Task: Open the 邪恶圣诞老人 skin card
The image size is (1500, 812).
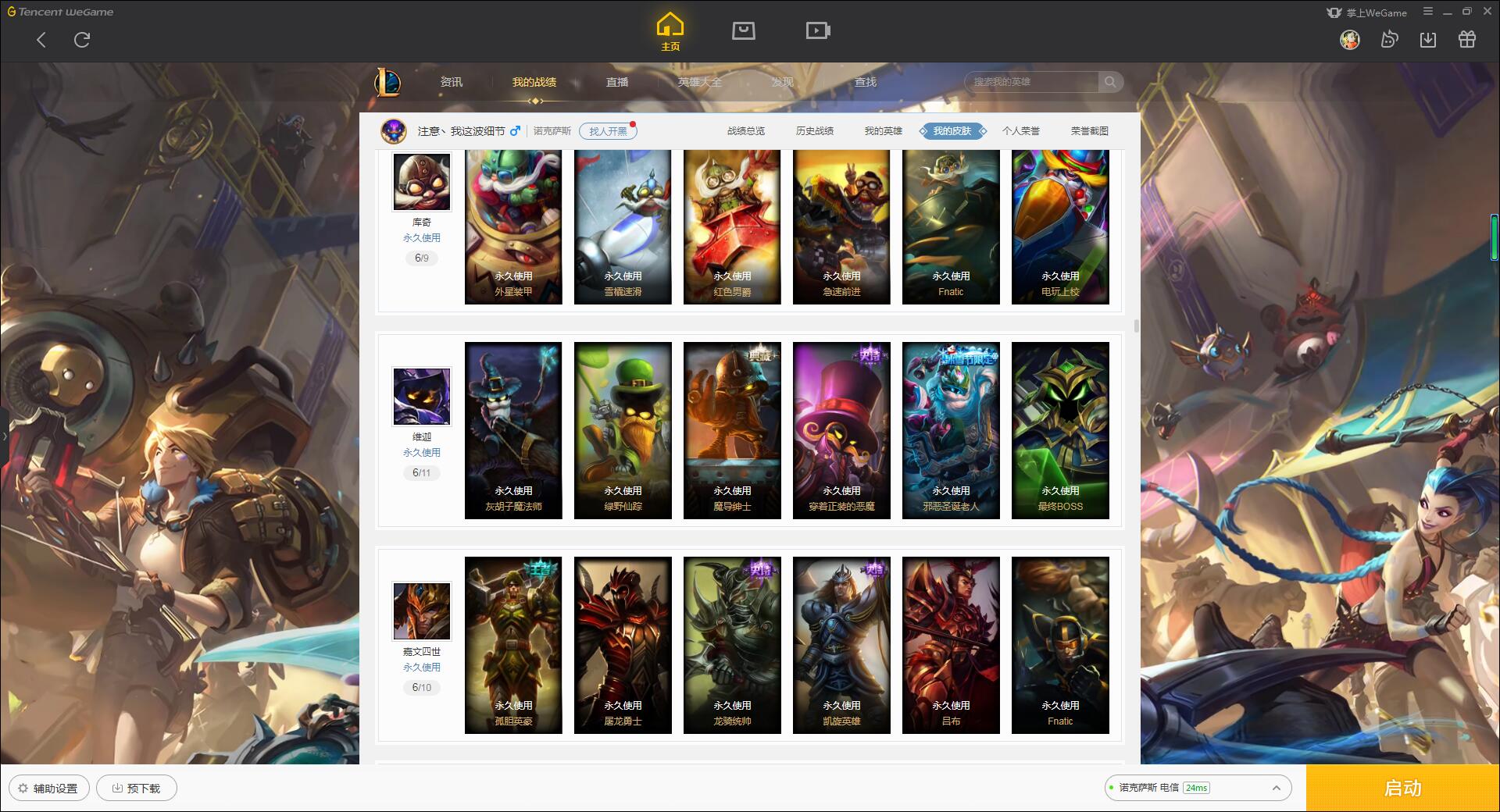Action: tap(951, 430)
